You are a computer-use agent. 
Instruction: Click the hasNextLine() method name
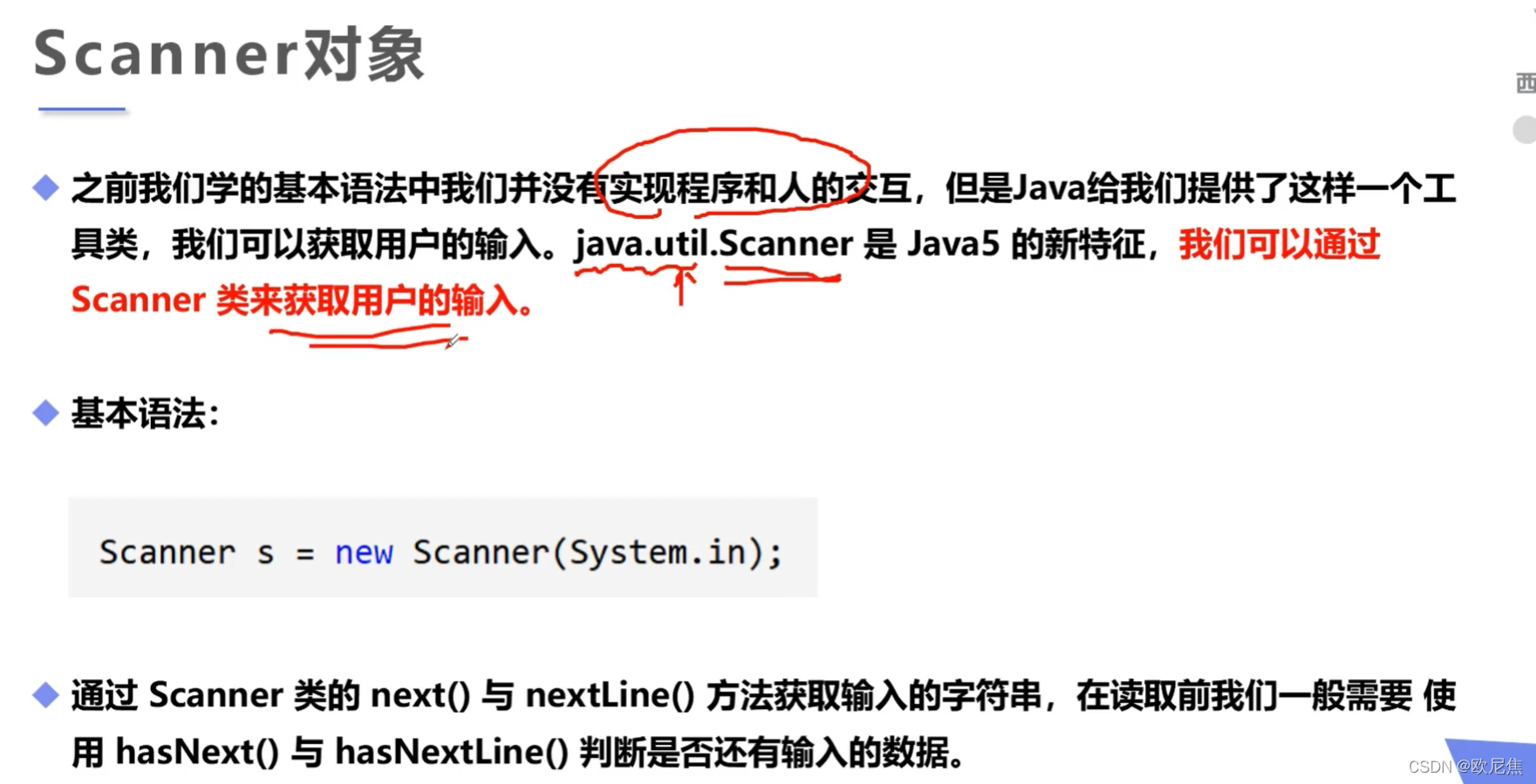(x=451, y=752)
